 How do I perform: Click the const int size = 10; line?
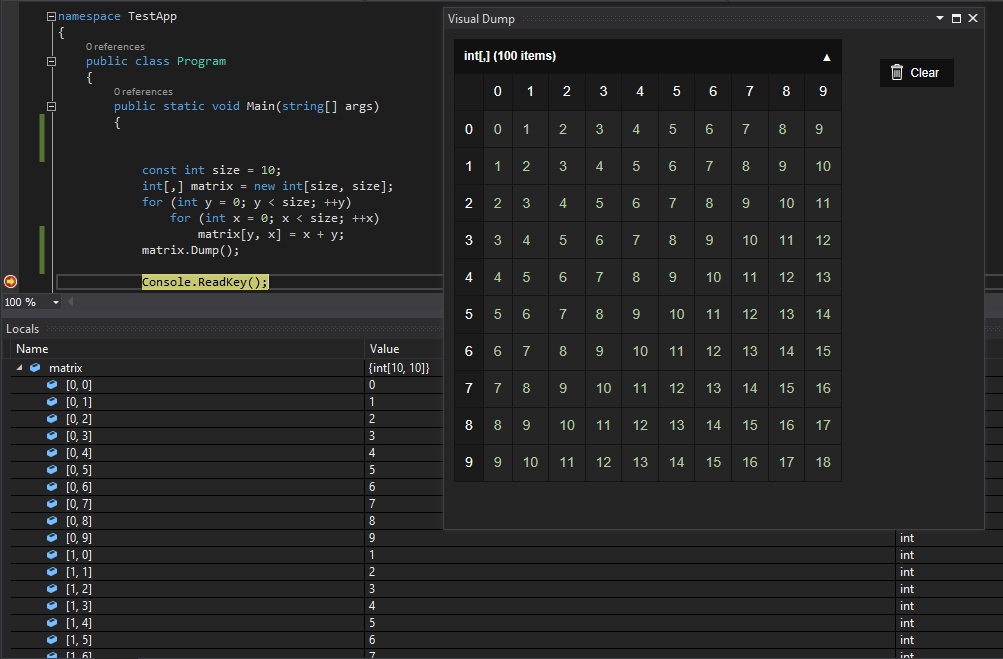coord(211,170)
